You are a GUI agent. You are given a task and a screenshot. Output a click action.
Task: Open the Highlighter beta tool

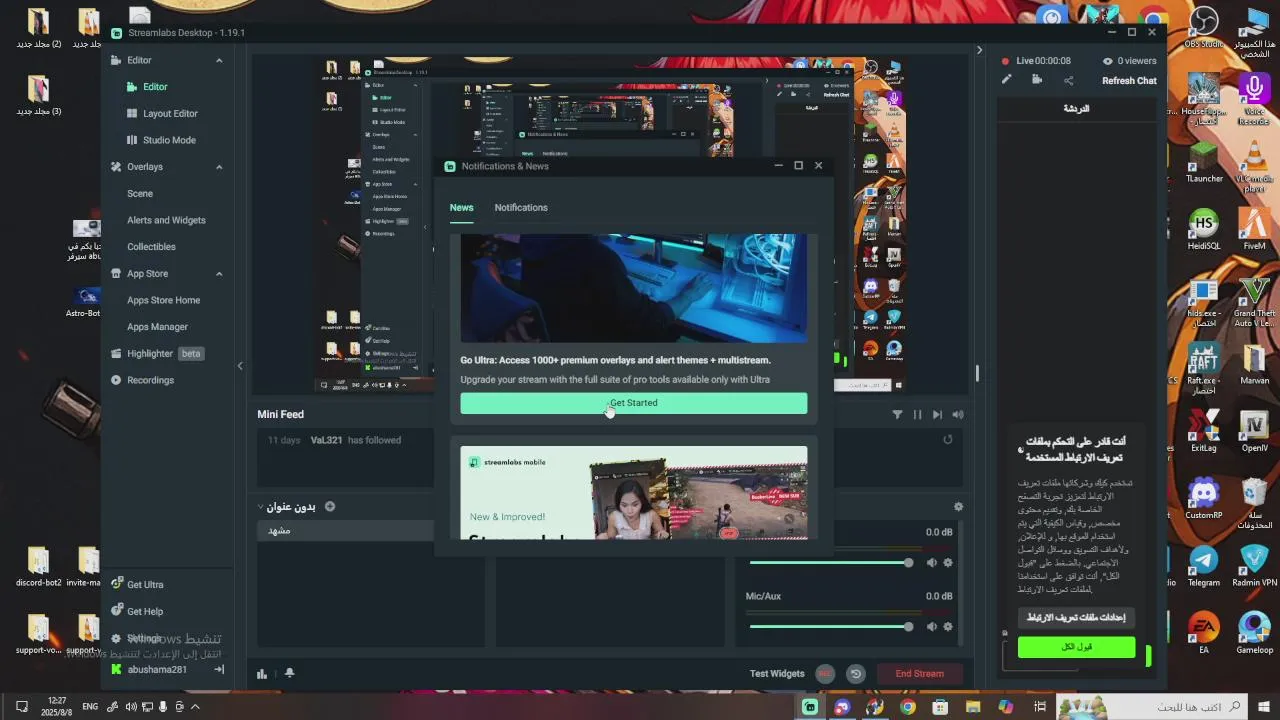157,353
